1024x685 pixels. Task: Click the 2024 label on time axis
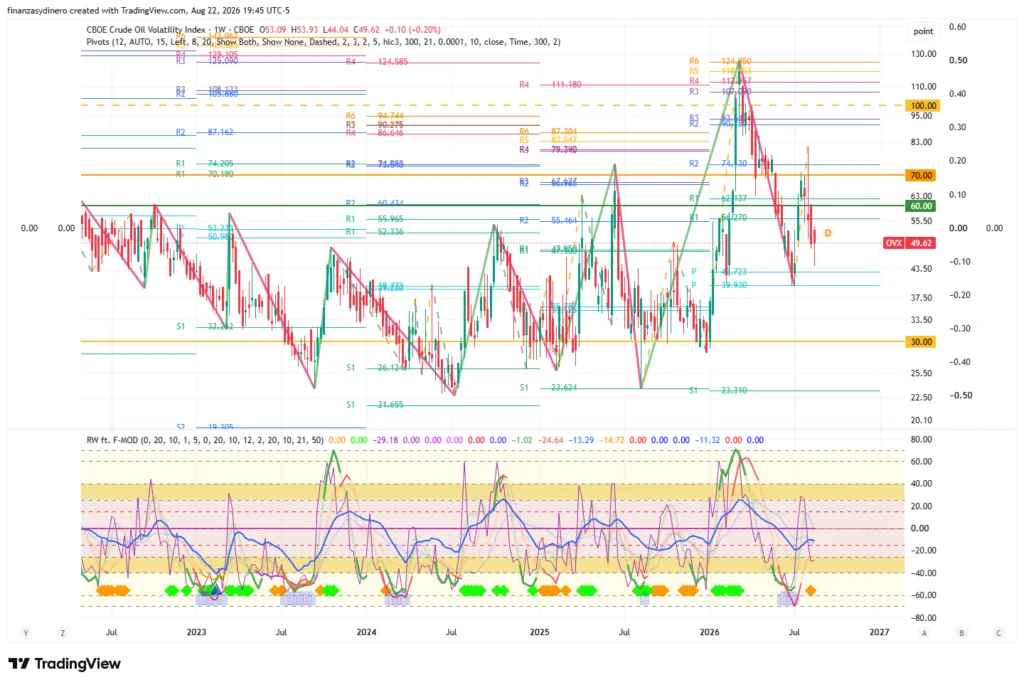366,632
